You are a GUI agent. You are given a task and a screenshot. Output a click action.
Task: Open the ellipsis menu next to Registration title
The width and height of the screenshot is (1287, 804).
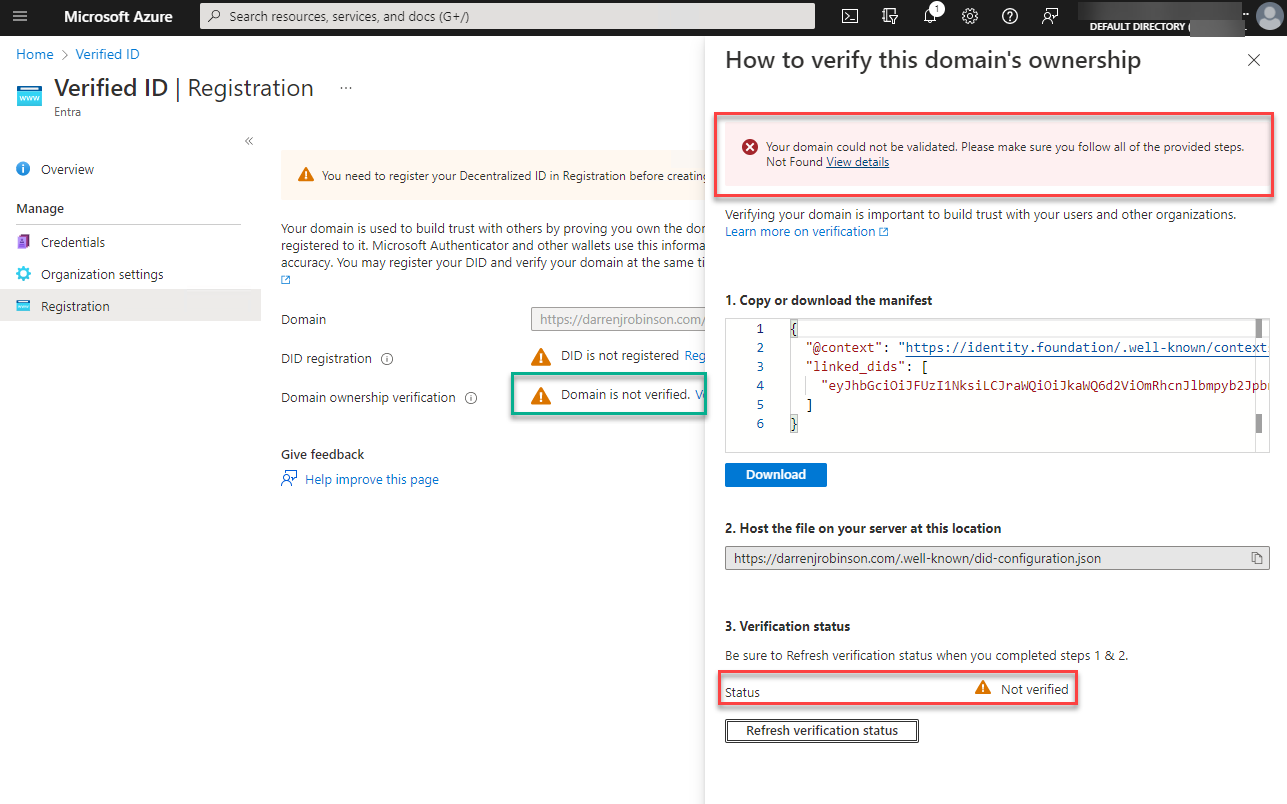click(x=345, y=88)
